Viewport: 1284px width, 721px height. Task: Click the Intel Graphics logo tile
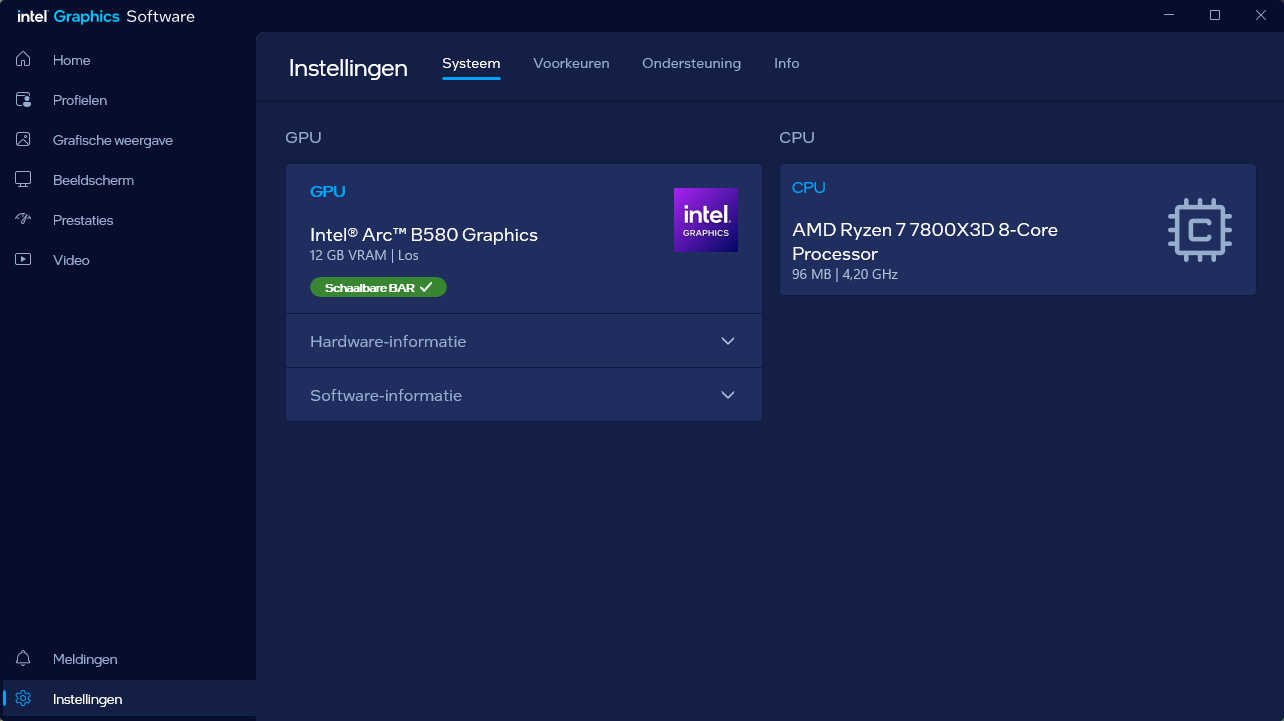pyautogui.click(x=705, y=220)
